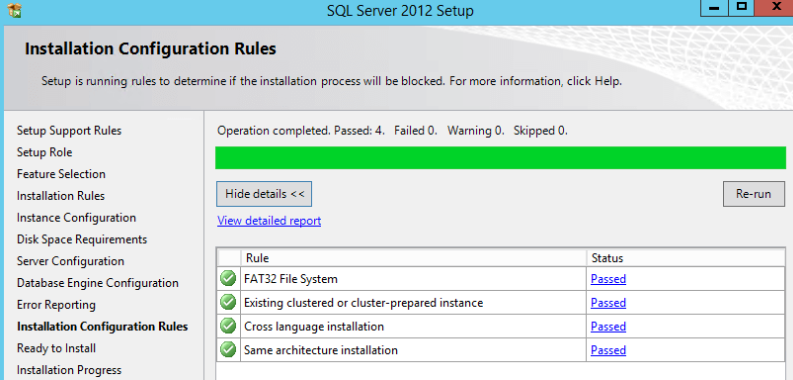Click the SQL Server setup title bar icon
The width and height of the screenshot is (793, 380).
point(14,10)
